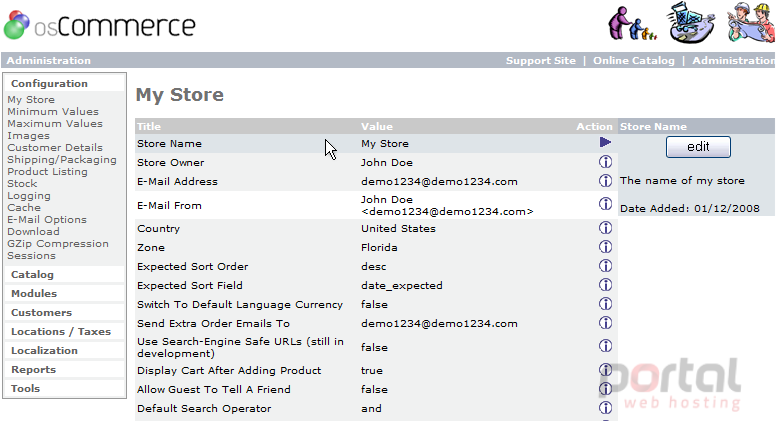Click the value John Doe for Store Owner
This screenshot has width=776, height=422.
click(387, 162)
